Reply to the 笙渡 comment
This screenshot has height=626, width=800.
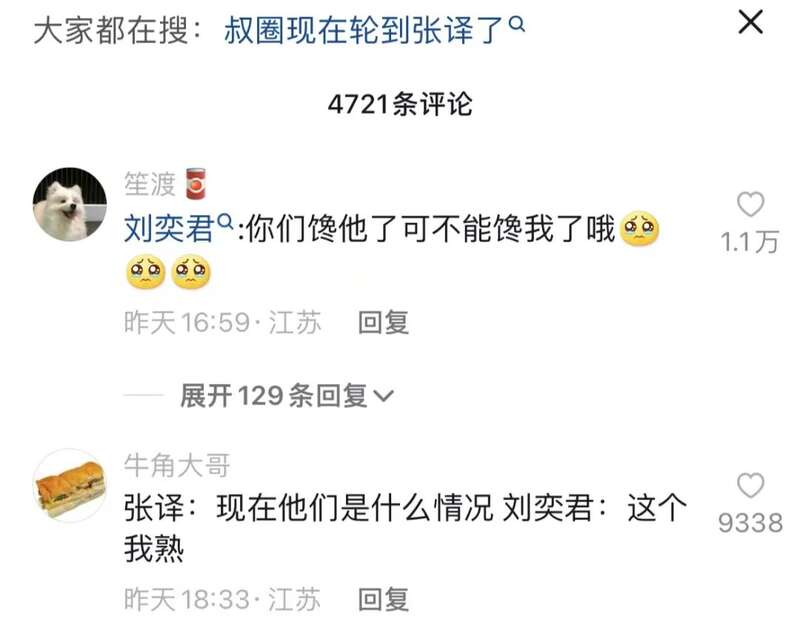pos(383,322)
